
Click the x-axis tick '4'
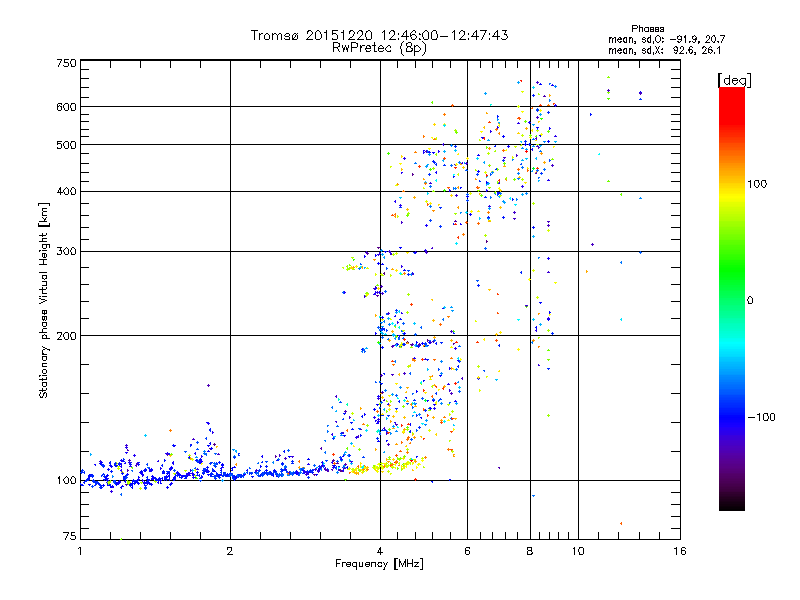(x=380, y=551)
